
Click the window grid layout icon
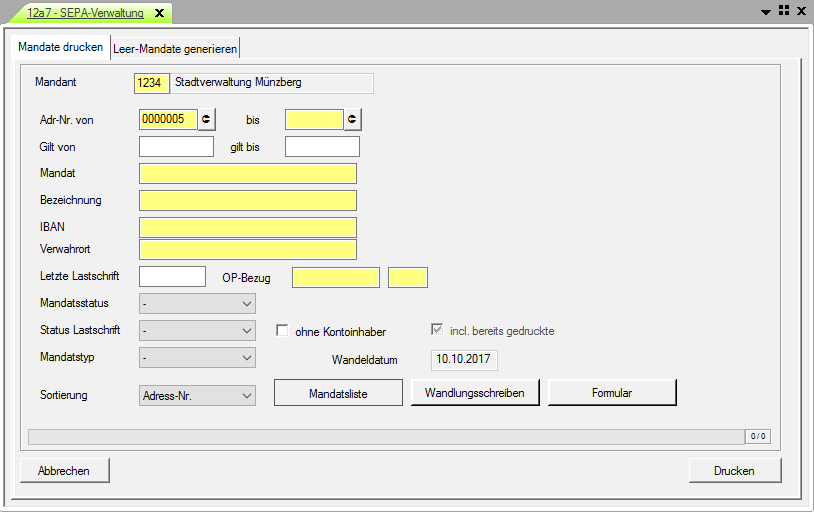pyautogui.click(x=783, y=11)
